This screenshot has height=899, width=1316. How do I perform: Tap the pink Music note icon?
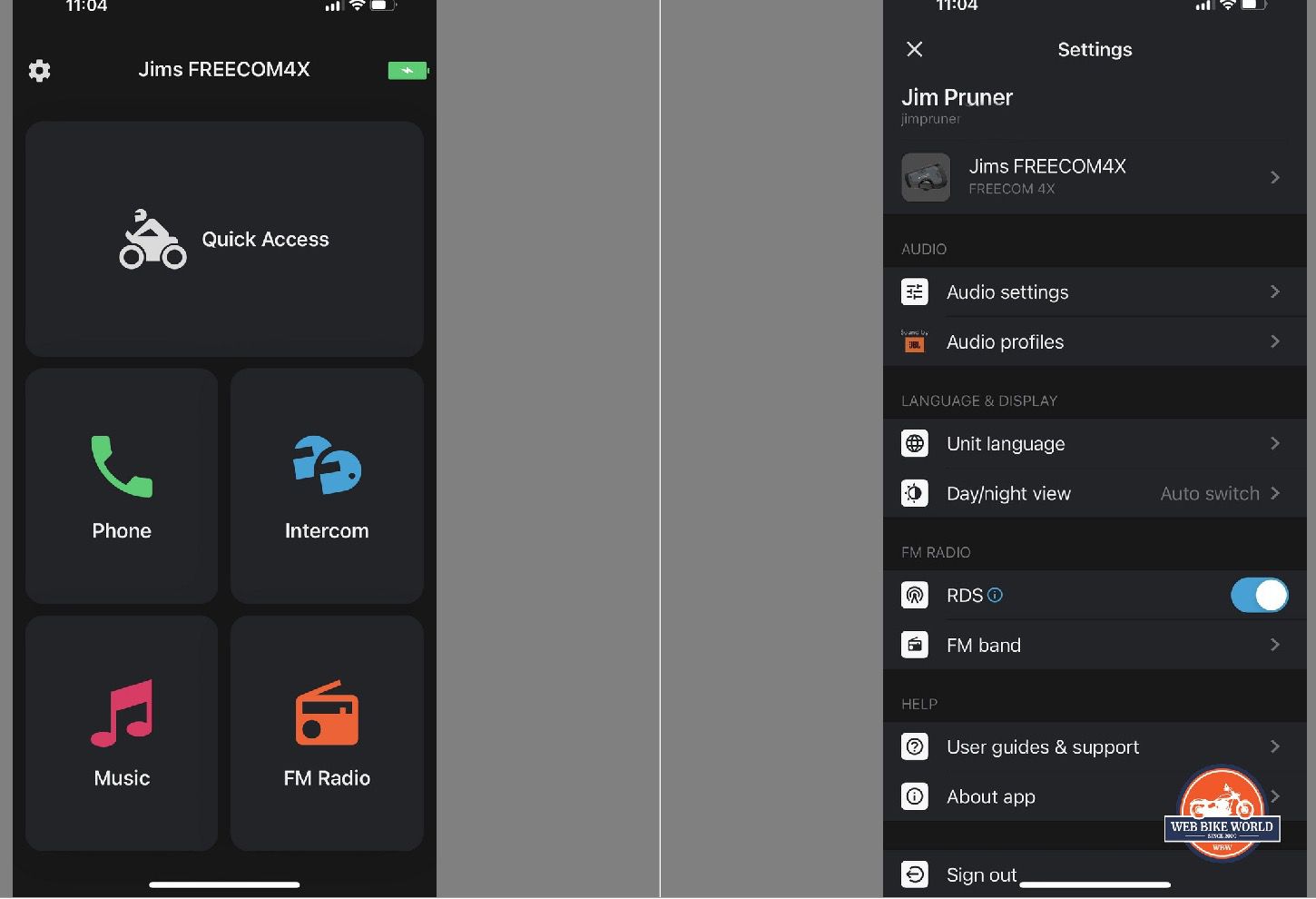122,713
